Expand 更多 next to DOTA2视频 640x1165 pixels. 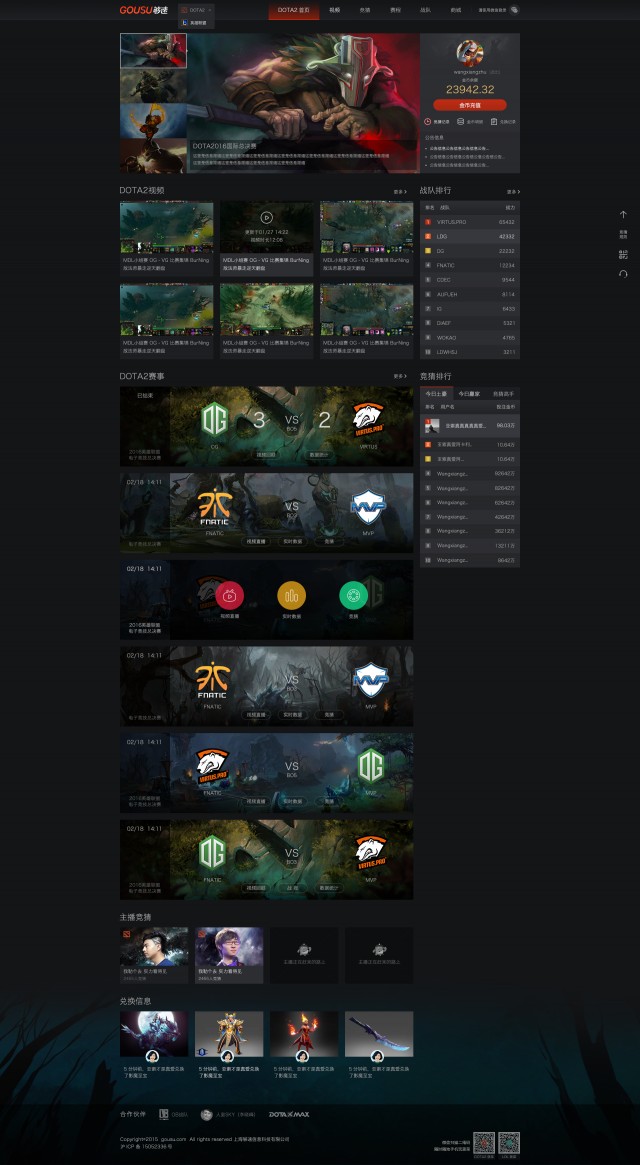400,192
